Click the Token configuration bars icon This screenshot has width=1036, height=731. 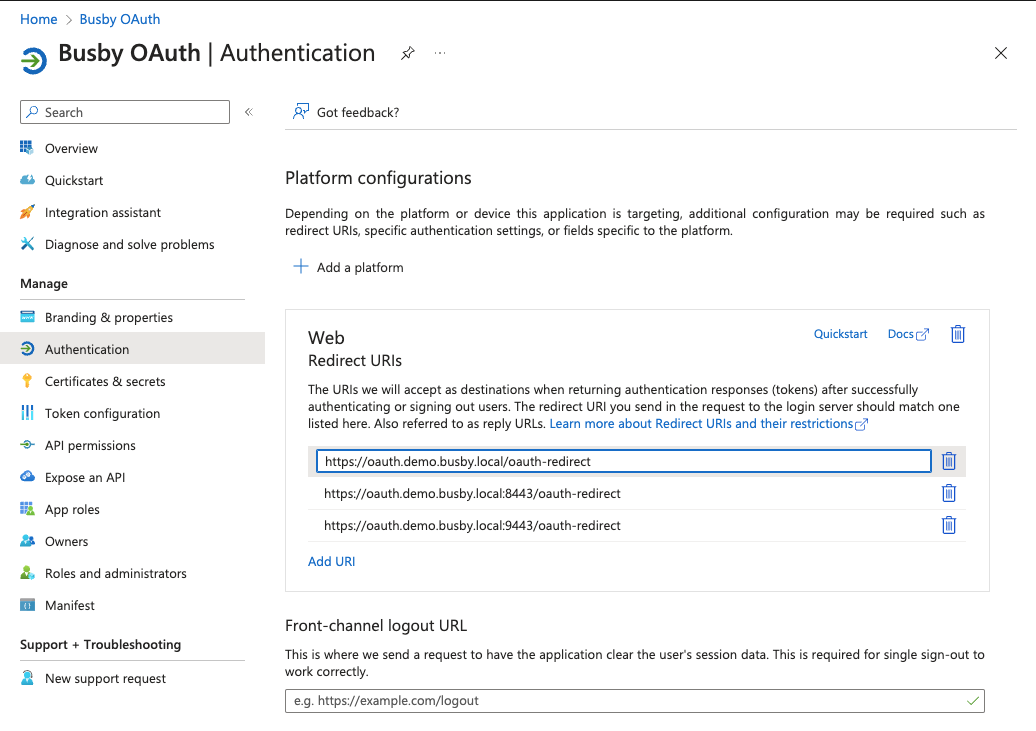coord(27,413)
